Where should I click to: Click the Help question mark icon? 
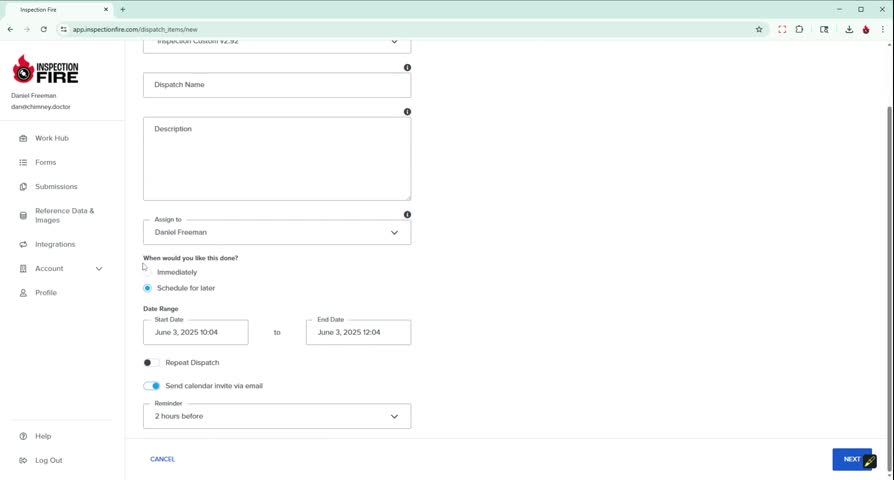pyautogui.click(x=23, y=436)
